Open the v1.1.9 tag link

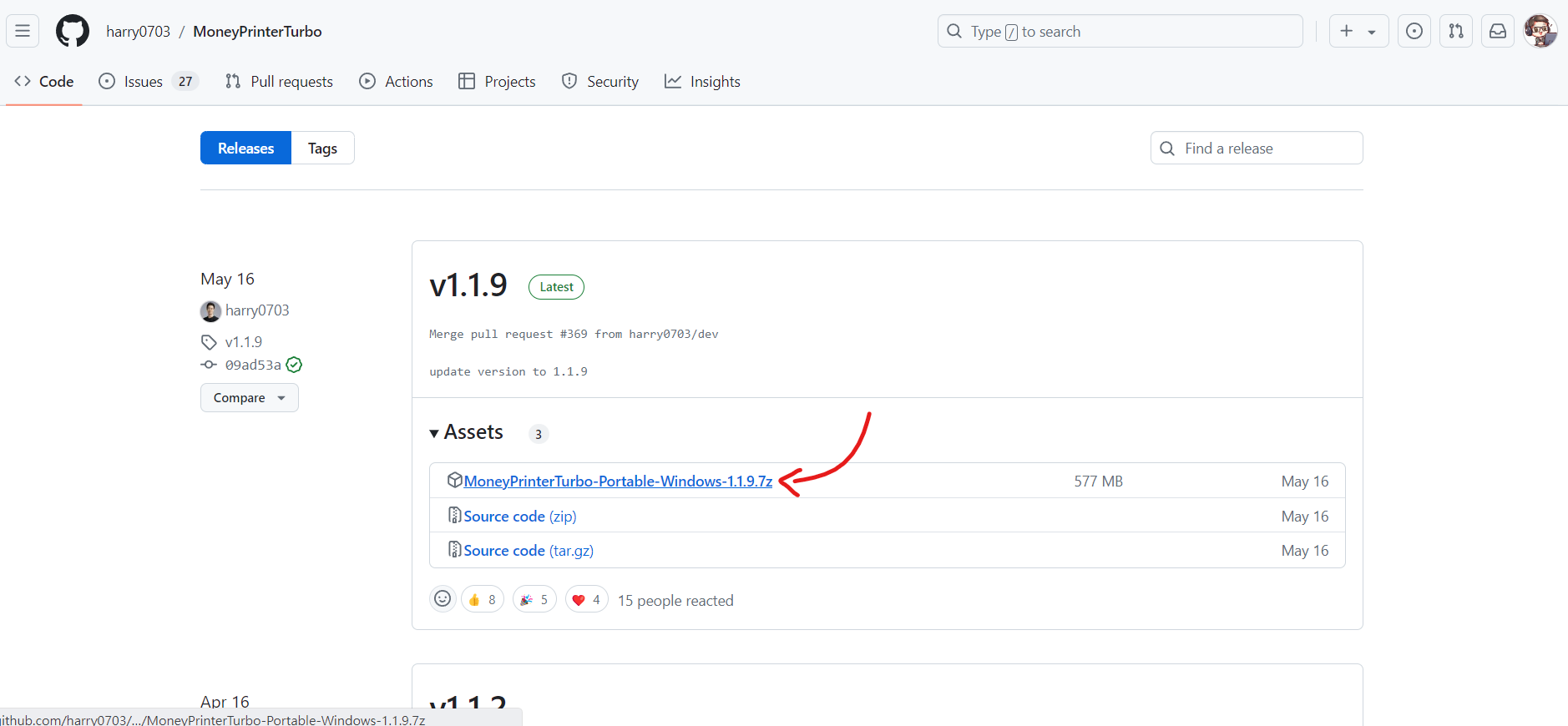[x=244, y=342]
